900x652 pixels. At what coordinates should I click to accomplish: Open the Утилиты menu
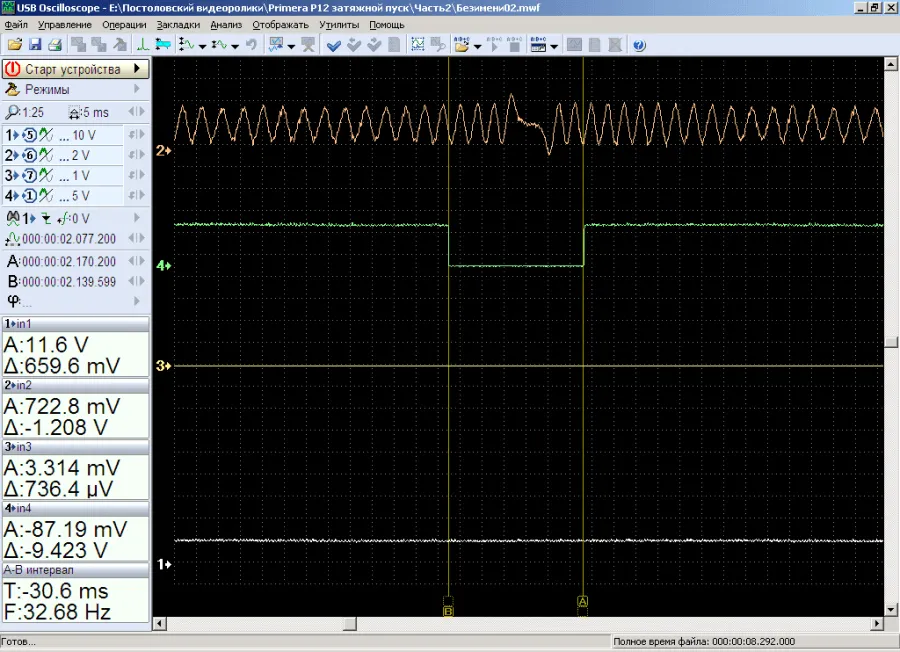pos(339,25)
